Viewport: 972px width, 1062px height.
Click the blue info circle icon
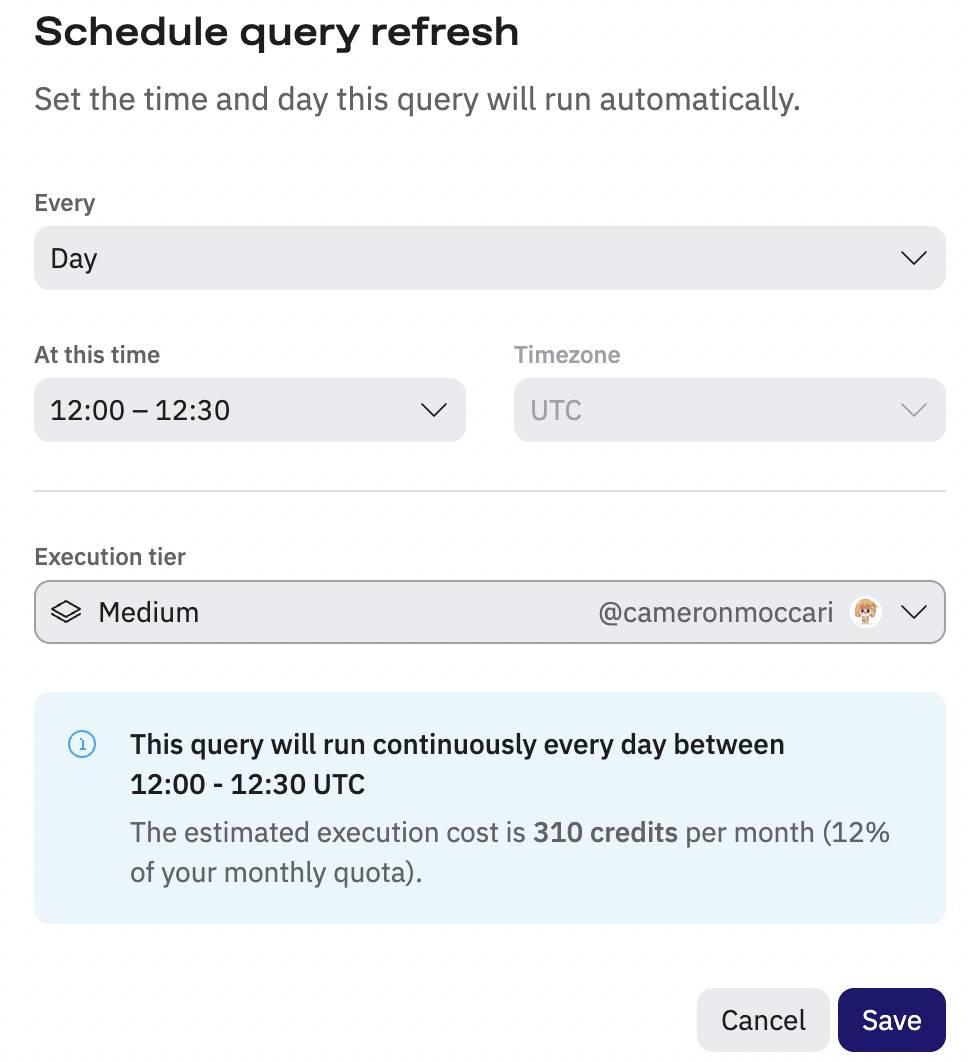[x=82, y=744]
